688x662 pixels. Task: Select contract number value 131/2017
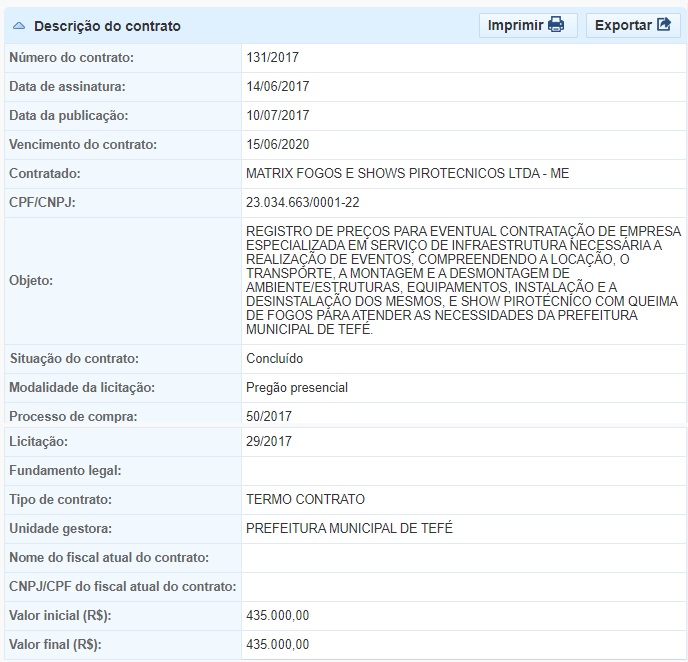pos(271,58)
